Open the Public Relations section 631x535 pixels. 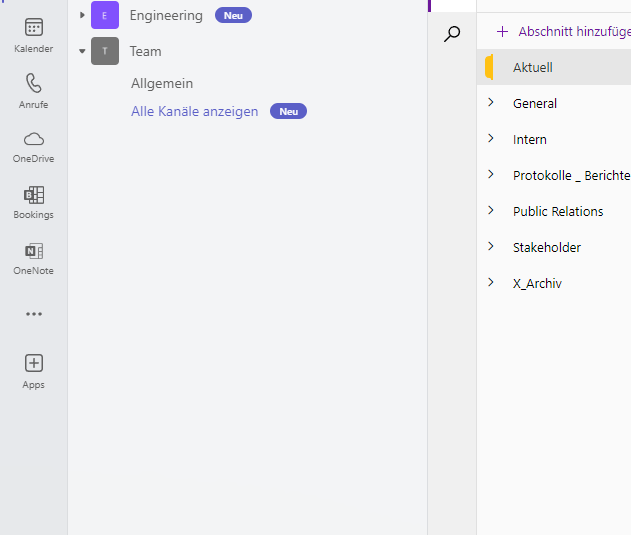(x=558, y=211)
